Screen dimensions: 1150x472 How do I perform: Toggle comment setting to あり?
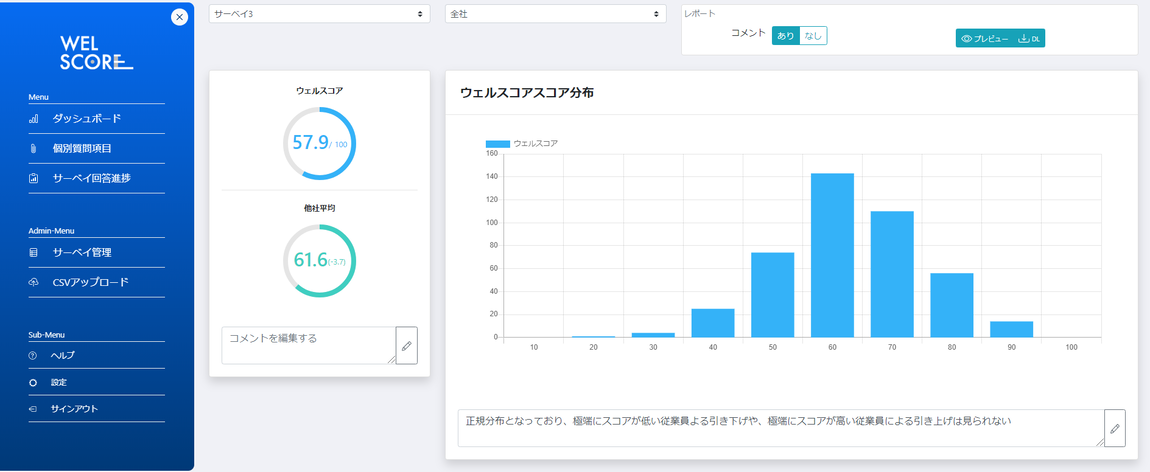tap(785, 36)
